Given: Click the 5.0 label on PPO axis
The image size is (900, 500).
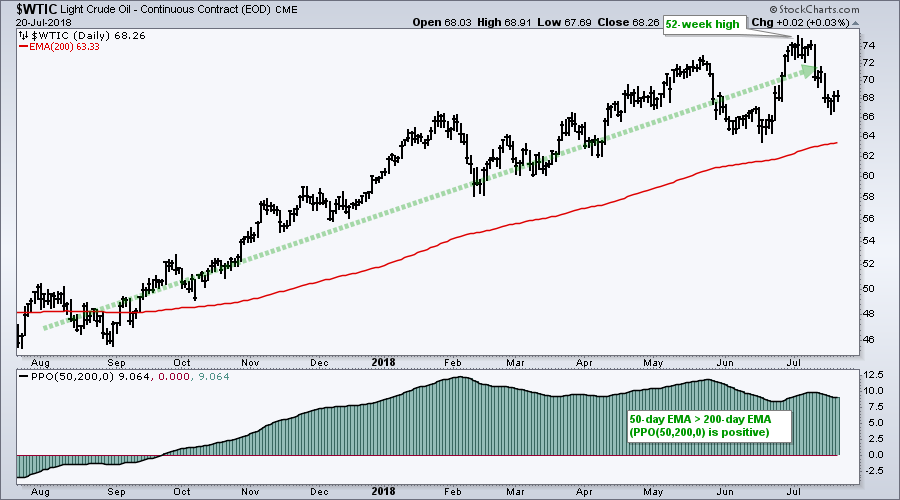Looking at the screenshot, I should (x=875, y=423).
